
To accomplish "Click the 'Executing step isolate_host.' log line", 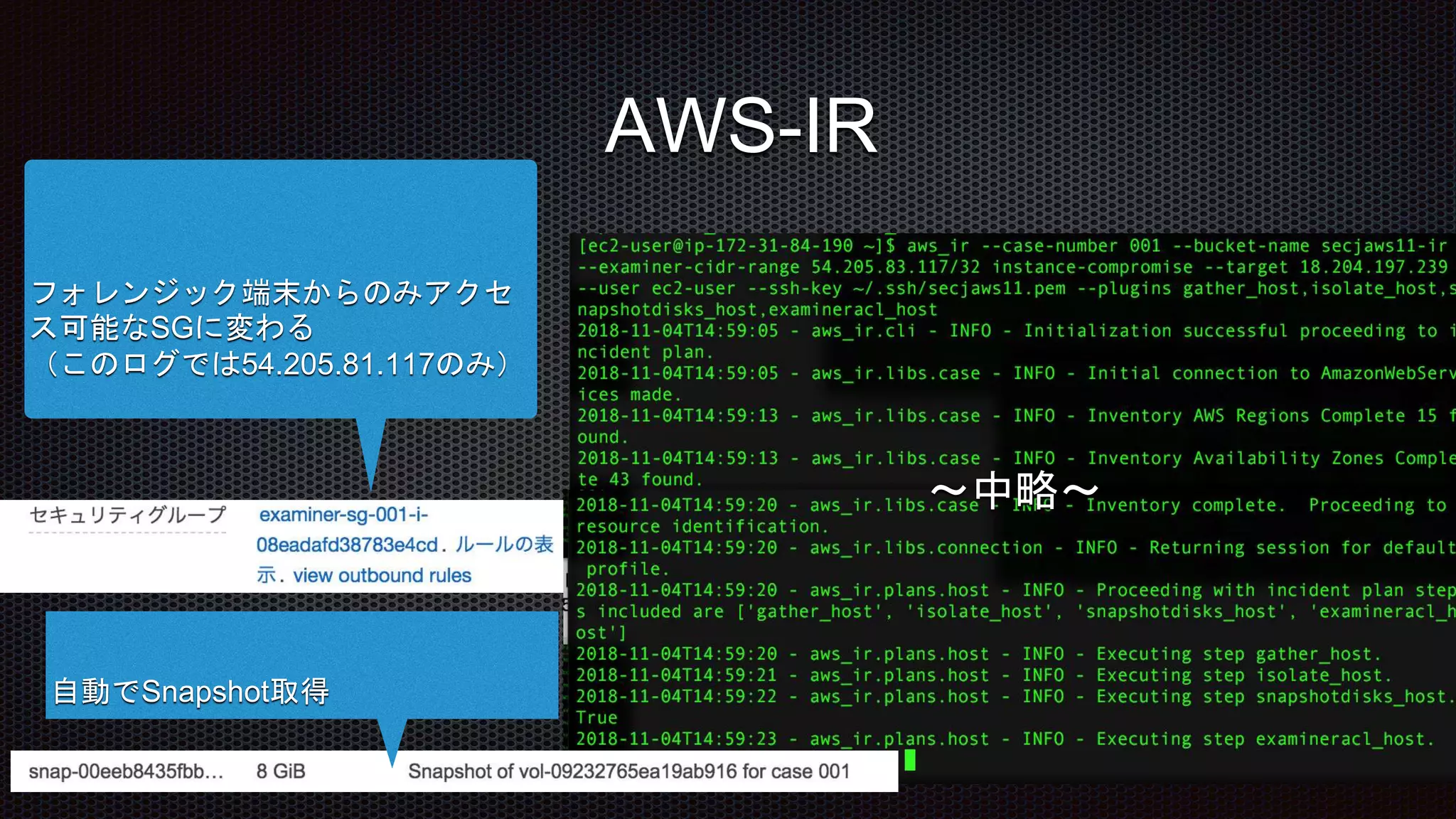I will point(983,675).
